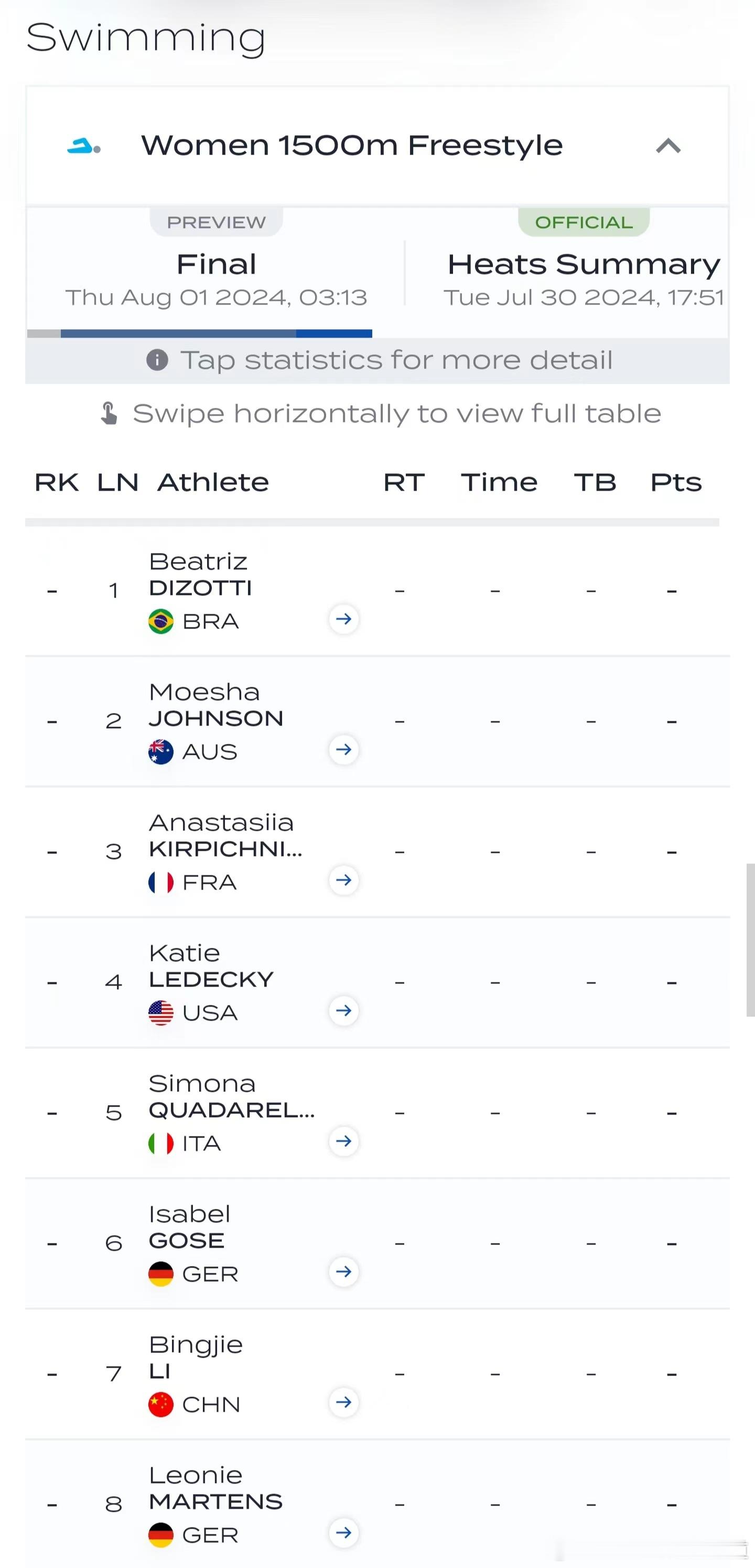The height and width of the screenshot is (1568, 755).
Task: Click arrow icon beside FRA athlete
Action: pyautogui.click(x=344, y=880)
